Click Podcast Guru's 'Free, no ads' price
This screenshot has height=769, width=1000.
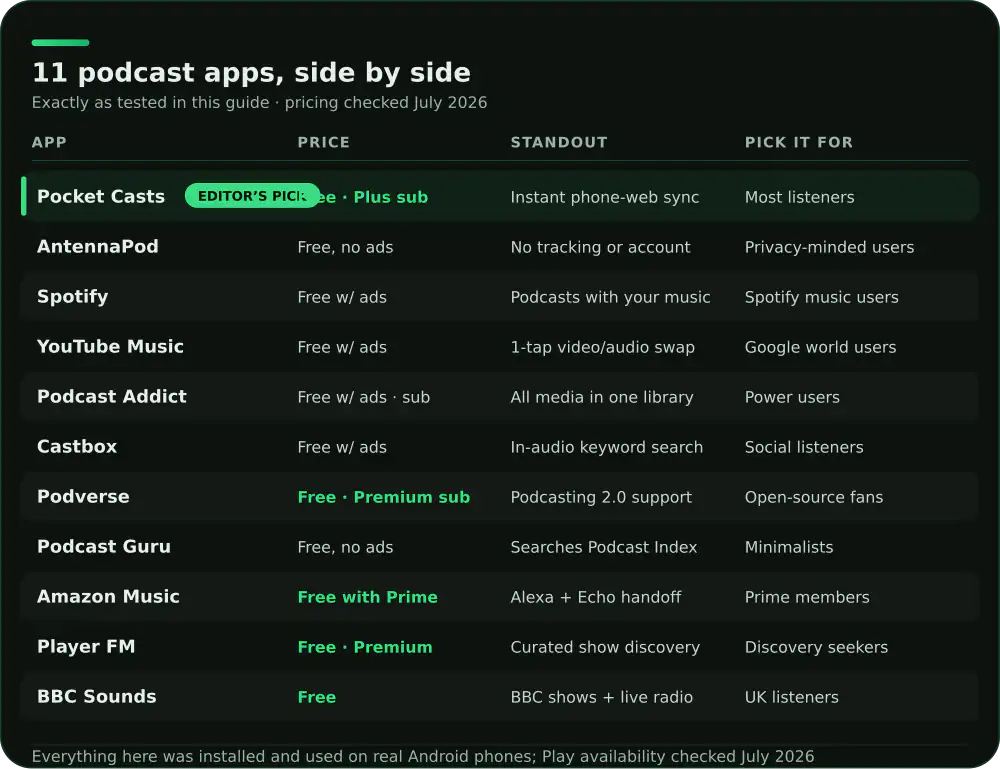tap(345, 547)
